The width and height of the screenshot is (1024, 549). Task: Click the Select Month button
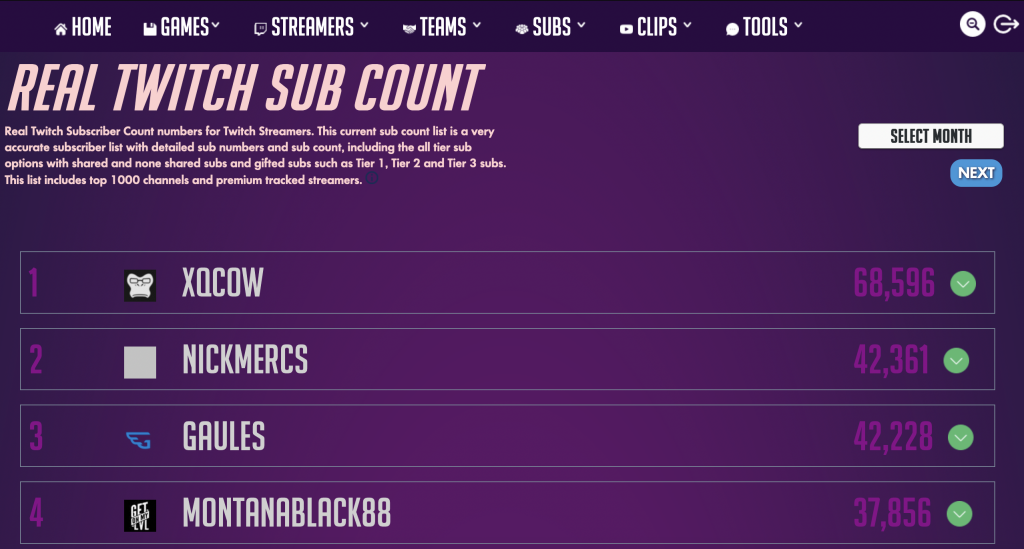click(931, 136)
